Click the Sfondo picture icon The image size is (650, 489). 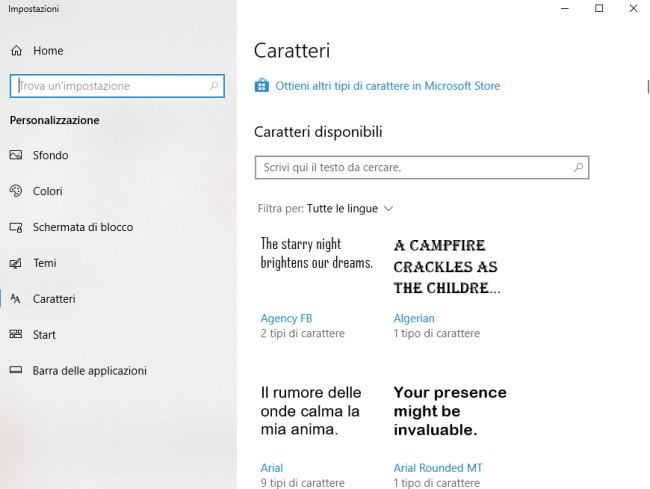(16, 155)
